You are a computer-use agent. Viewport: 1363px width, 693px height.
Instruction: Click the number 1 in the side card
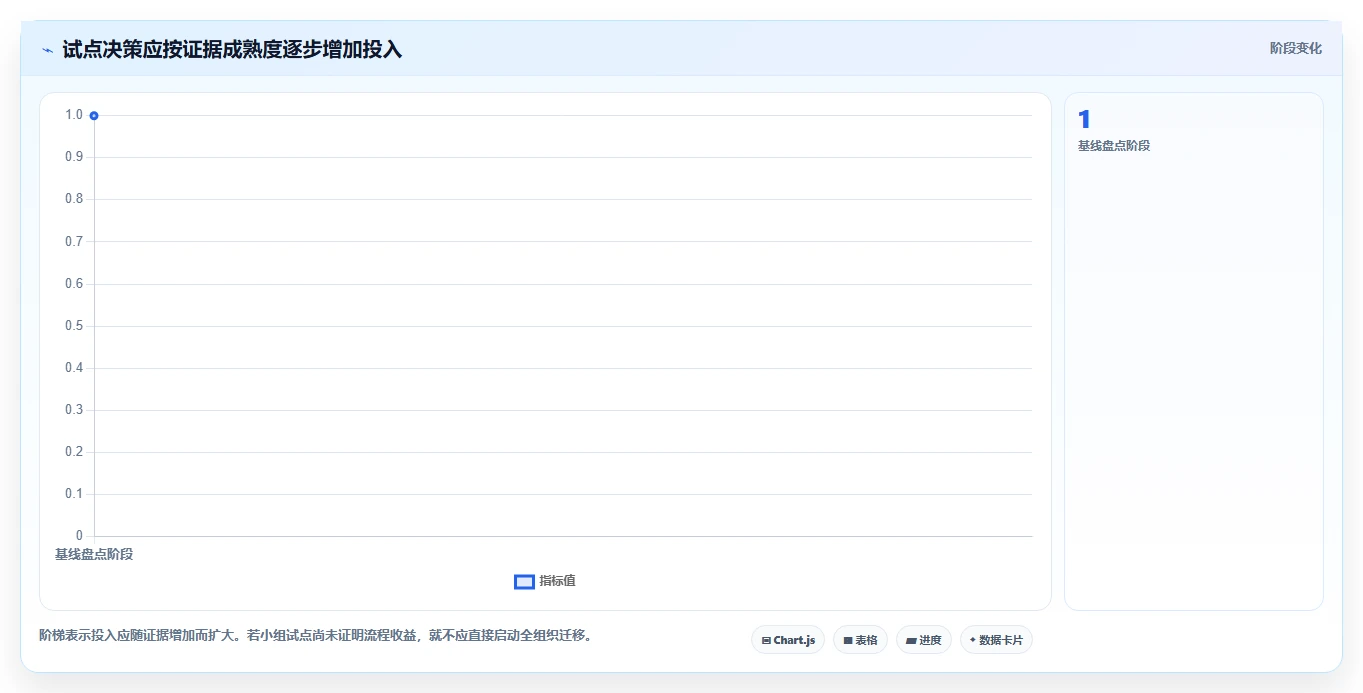(1084, 120)
